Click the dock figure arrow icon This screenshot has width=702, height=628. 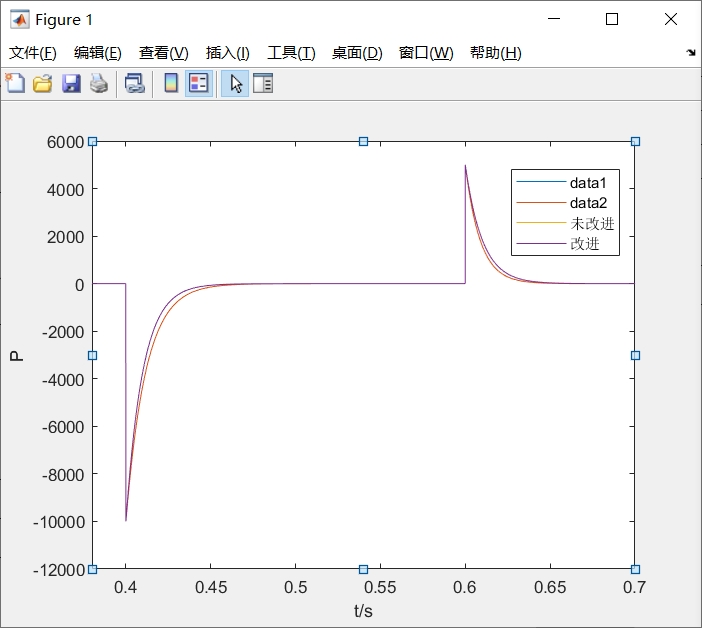[691, 53]
